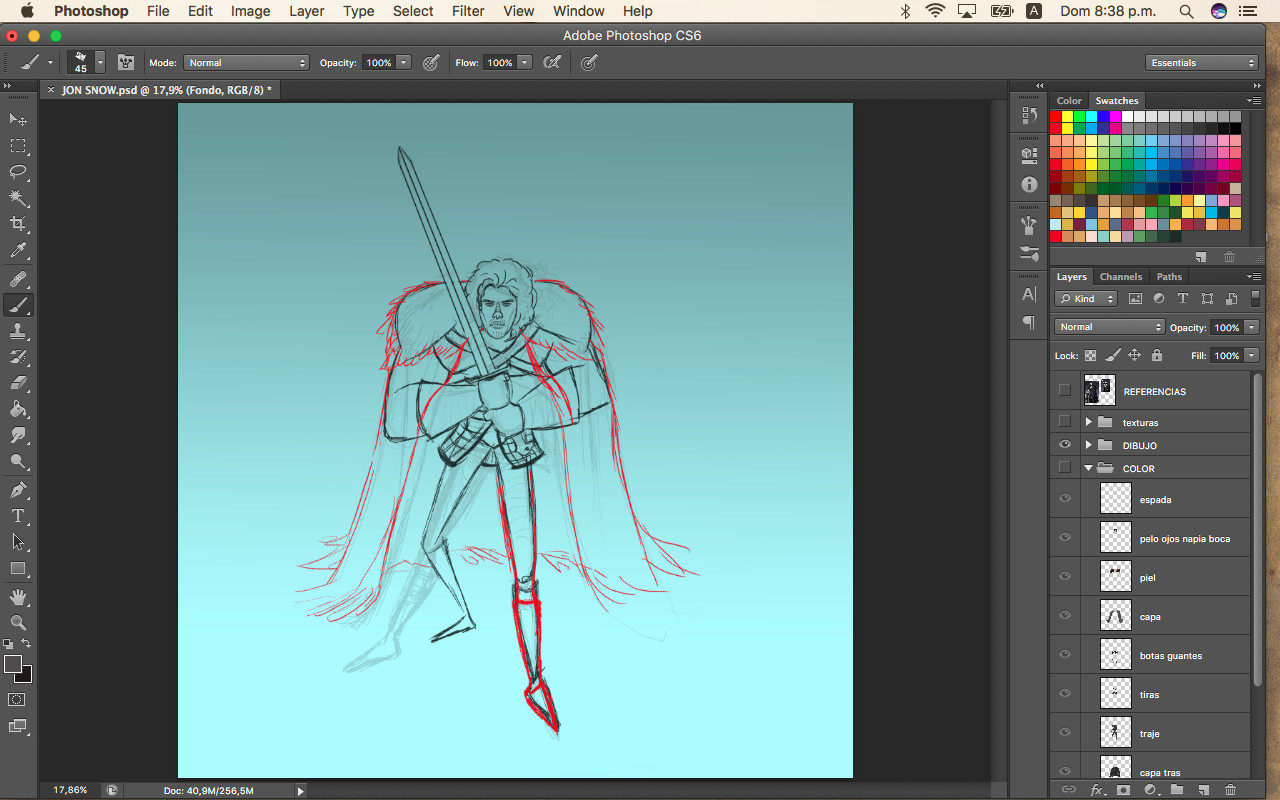1280x800 pixels.
Task: Open the collapsed Character panel icon
Action: 1029,294
